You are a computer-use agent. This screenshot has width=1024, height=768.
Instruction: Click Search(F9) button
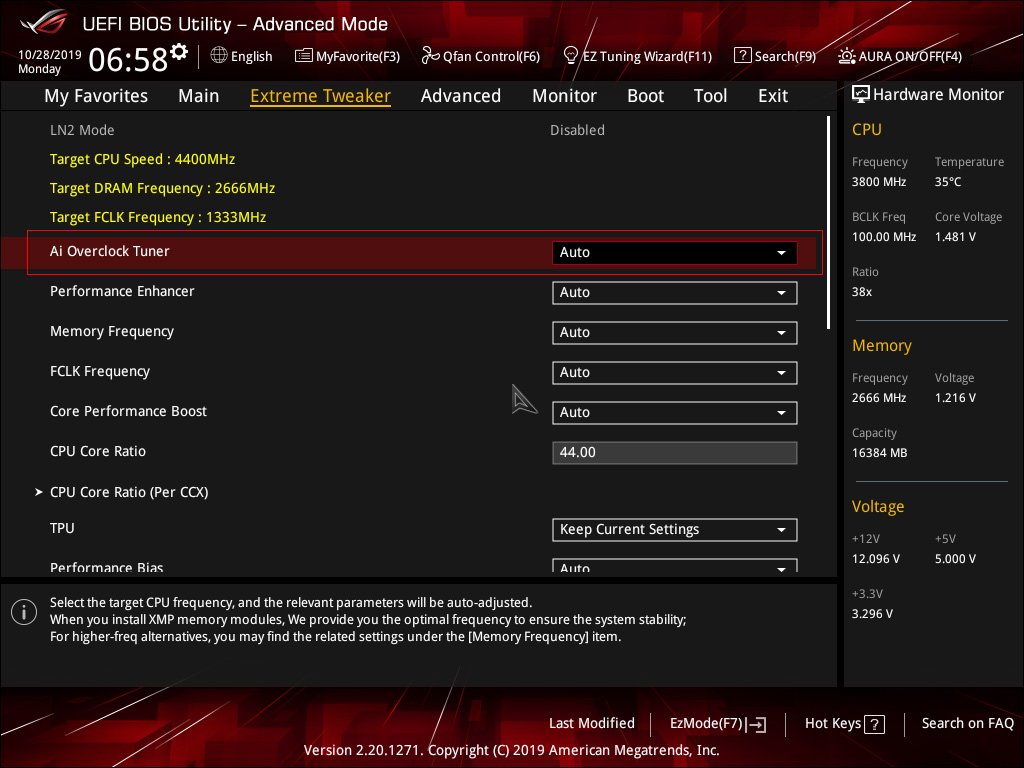tap(775, 56)
